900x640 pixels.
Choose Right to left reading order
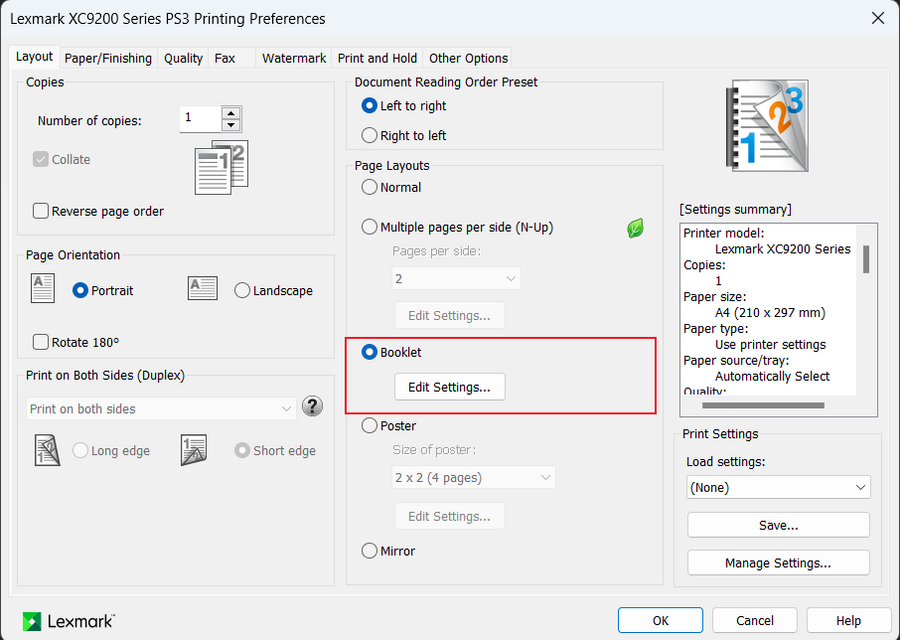pyautogui.click(x=369, y=135)
